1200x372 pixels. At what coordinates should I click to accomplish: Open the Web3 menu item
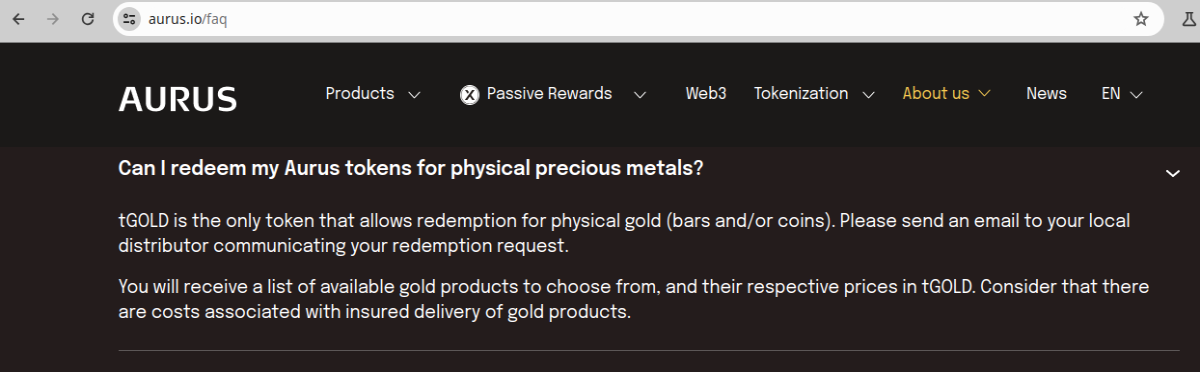[x=706, y=94]
